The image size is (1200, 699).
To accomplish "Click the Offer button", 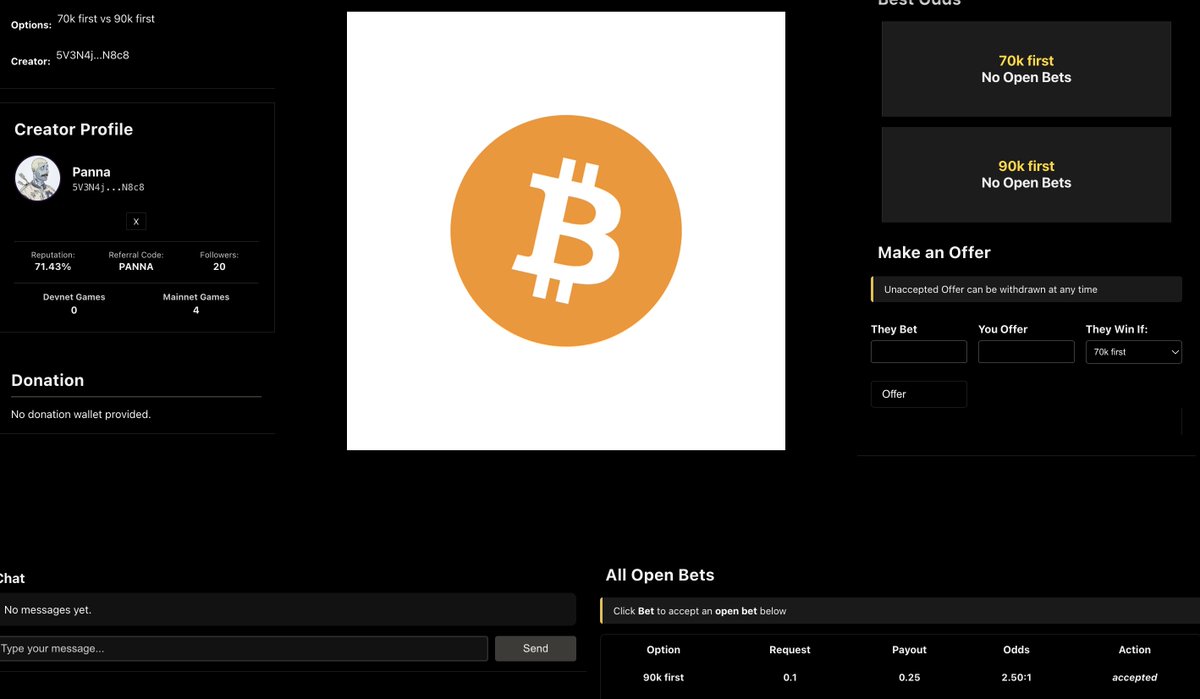I will 919,394.
